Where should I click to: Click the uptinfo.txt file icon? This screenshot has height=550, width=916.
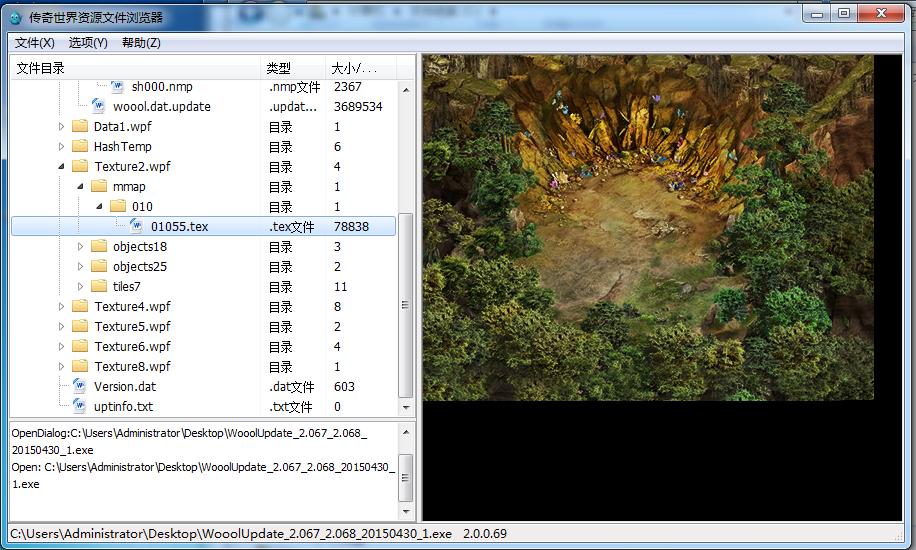tap(79, 406)
